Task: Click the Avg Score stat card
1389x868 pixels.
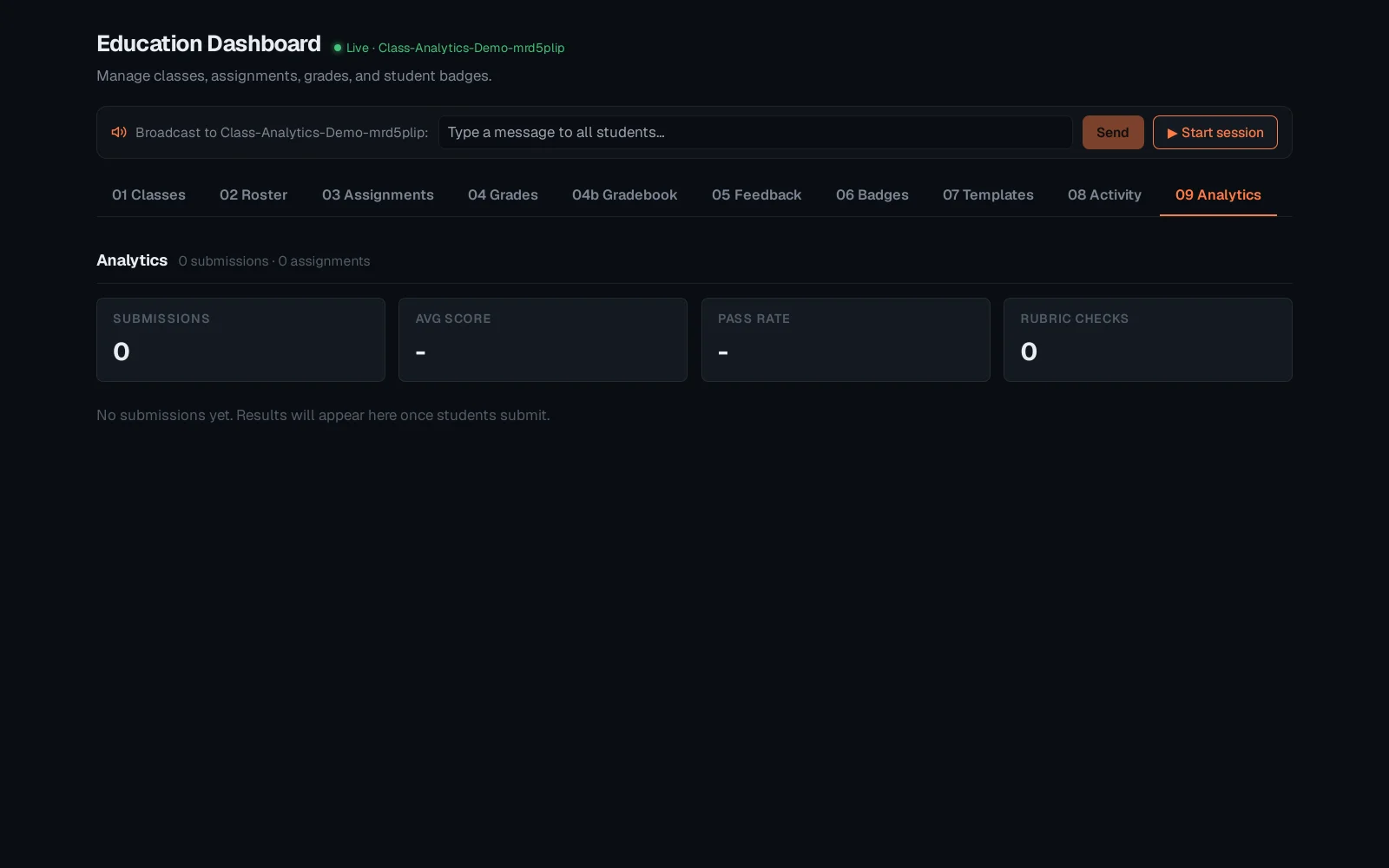Action: (543, 339)
